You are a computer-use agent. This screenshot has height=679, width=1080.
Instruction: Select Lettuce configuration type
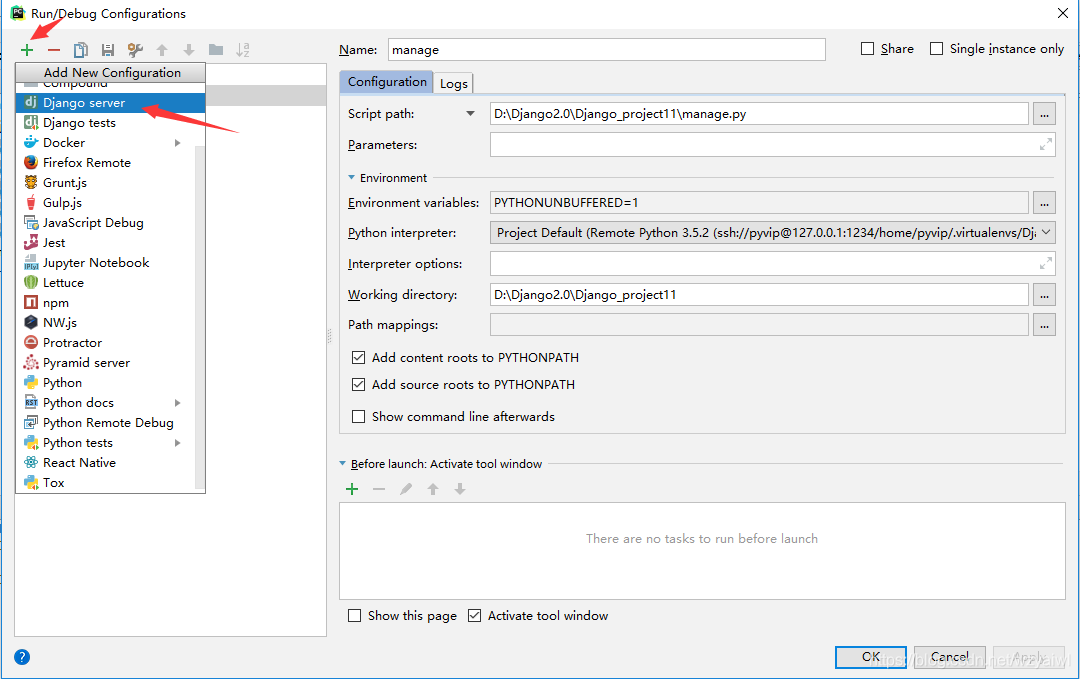(105, 282)
